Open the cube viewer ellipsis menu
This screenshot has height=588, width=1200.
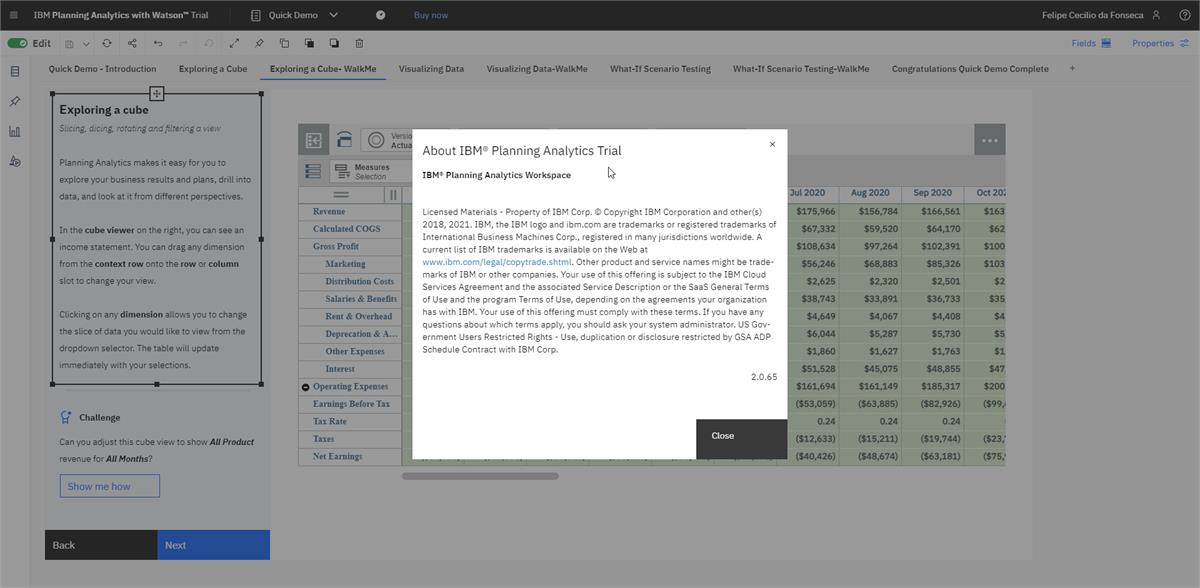pos(989,140)
